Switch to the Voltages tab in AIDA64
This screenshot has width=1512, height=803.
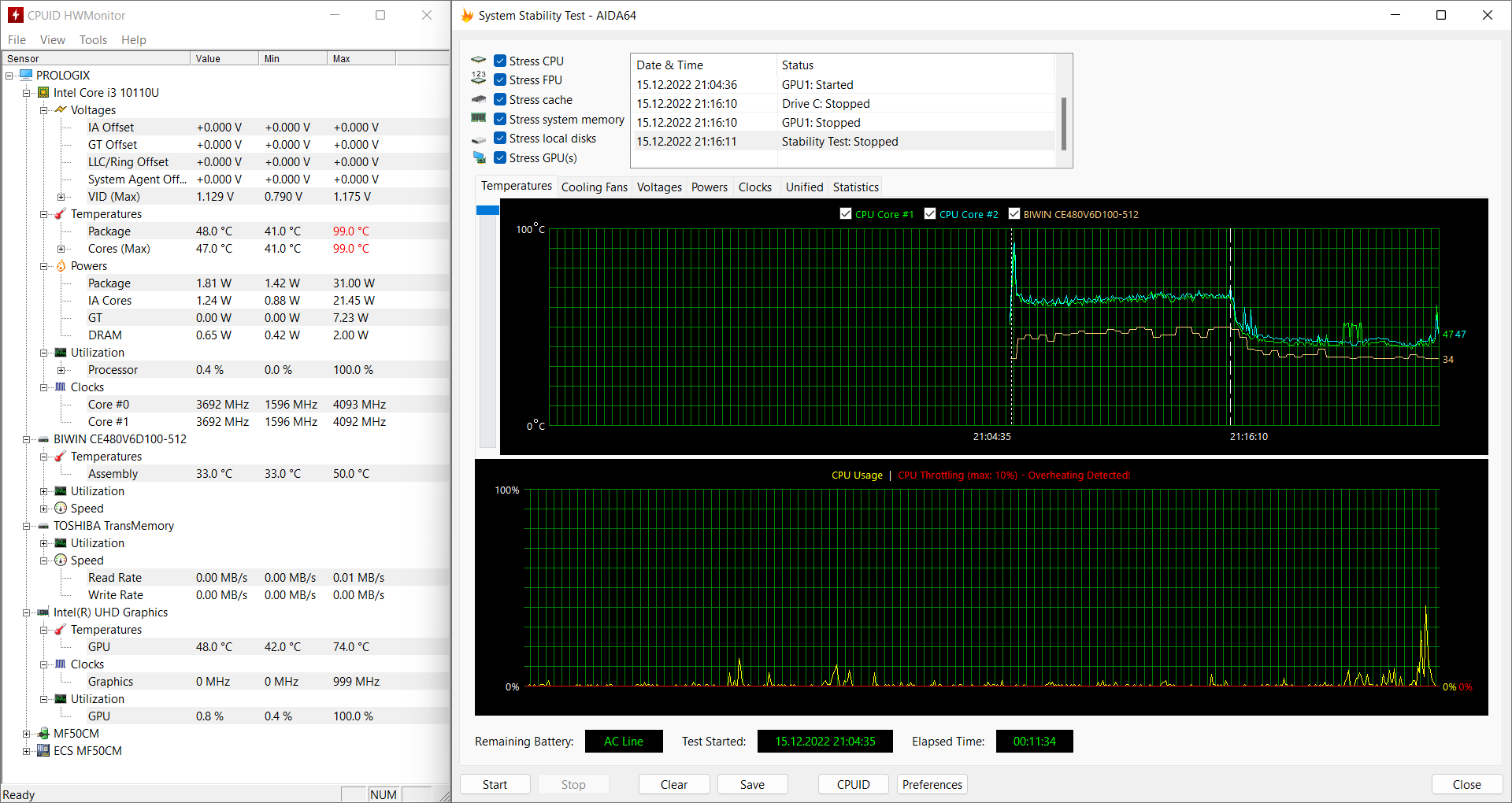click(x=659, y=187)
